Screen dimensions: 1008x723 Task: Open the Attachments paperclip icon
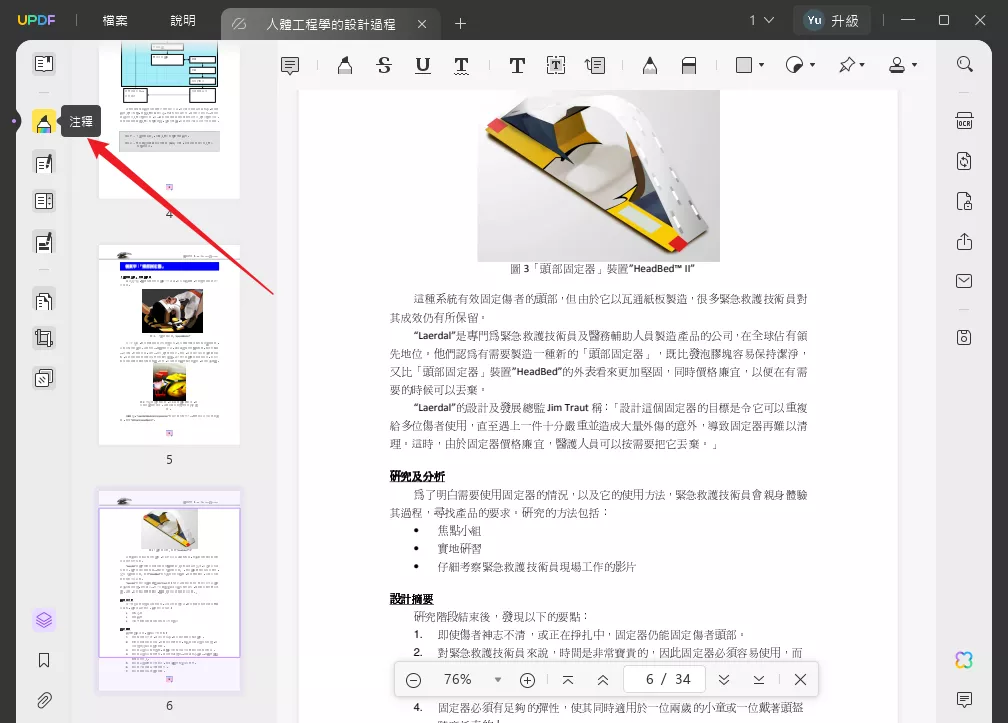click(x=44, y=700)
